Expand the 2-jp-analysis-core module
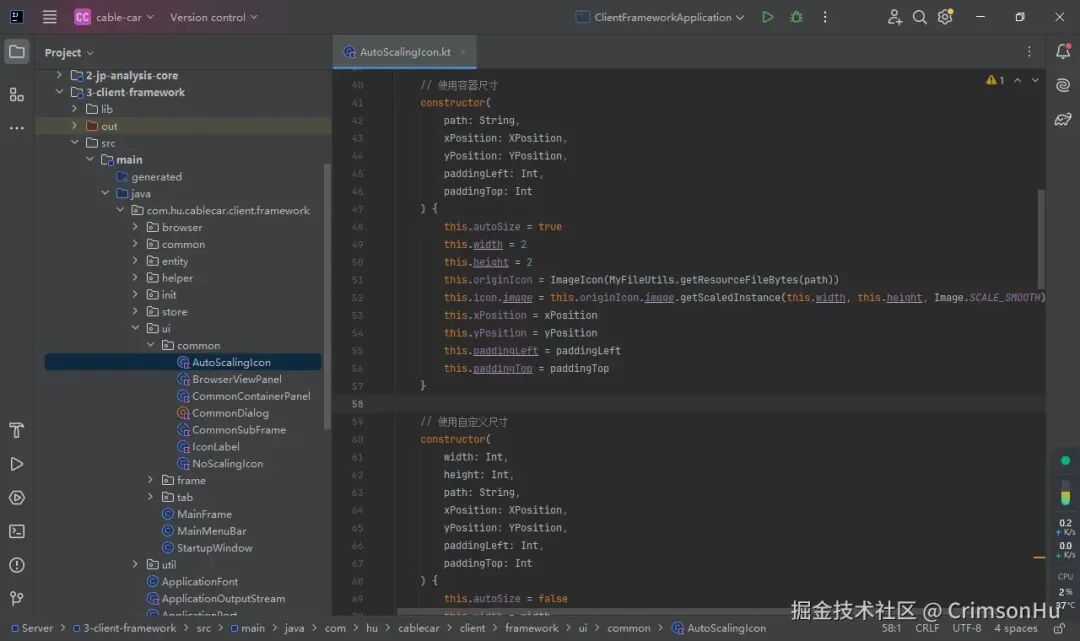 59,74
